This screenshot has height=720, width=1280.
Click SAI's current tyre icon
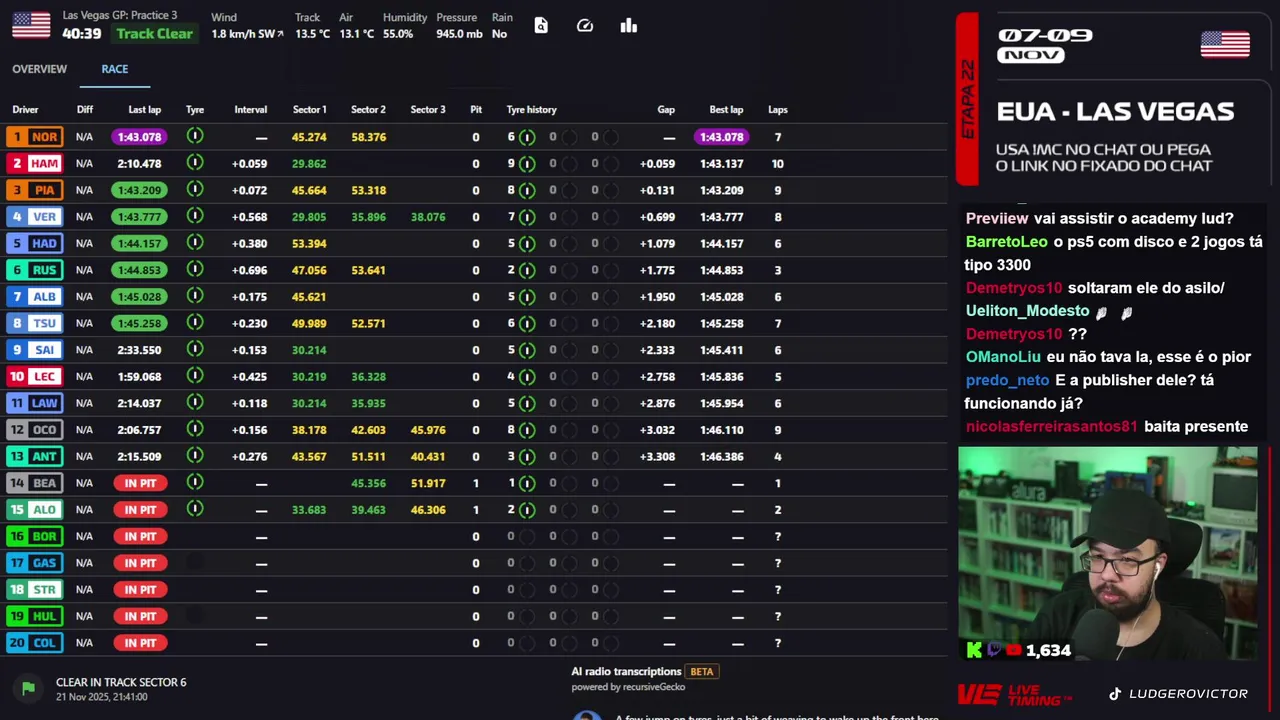[195, 349]
